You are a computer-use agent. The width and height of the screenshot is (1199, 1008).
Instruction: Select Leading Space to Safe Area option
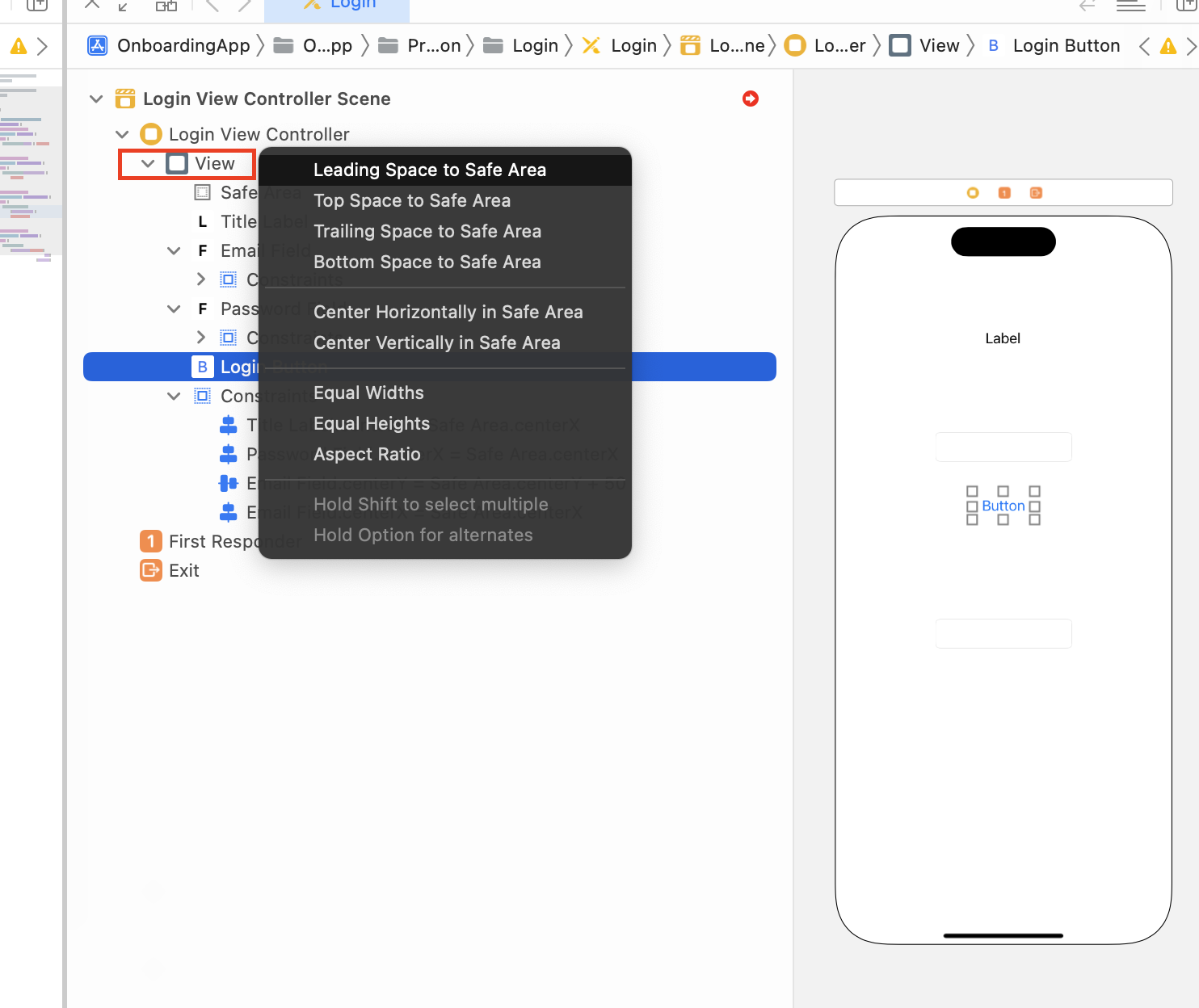pos(430,170)
